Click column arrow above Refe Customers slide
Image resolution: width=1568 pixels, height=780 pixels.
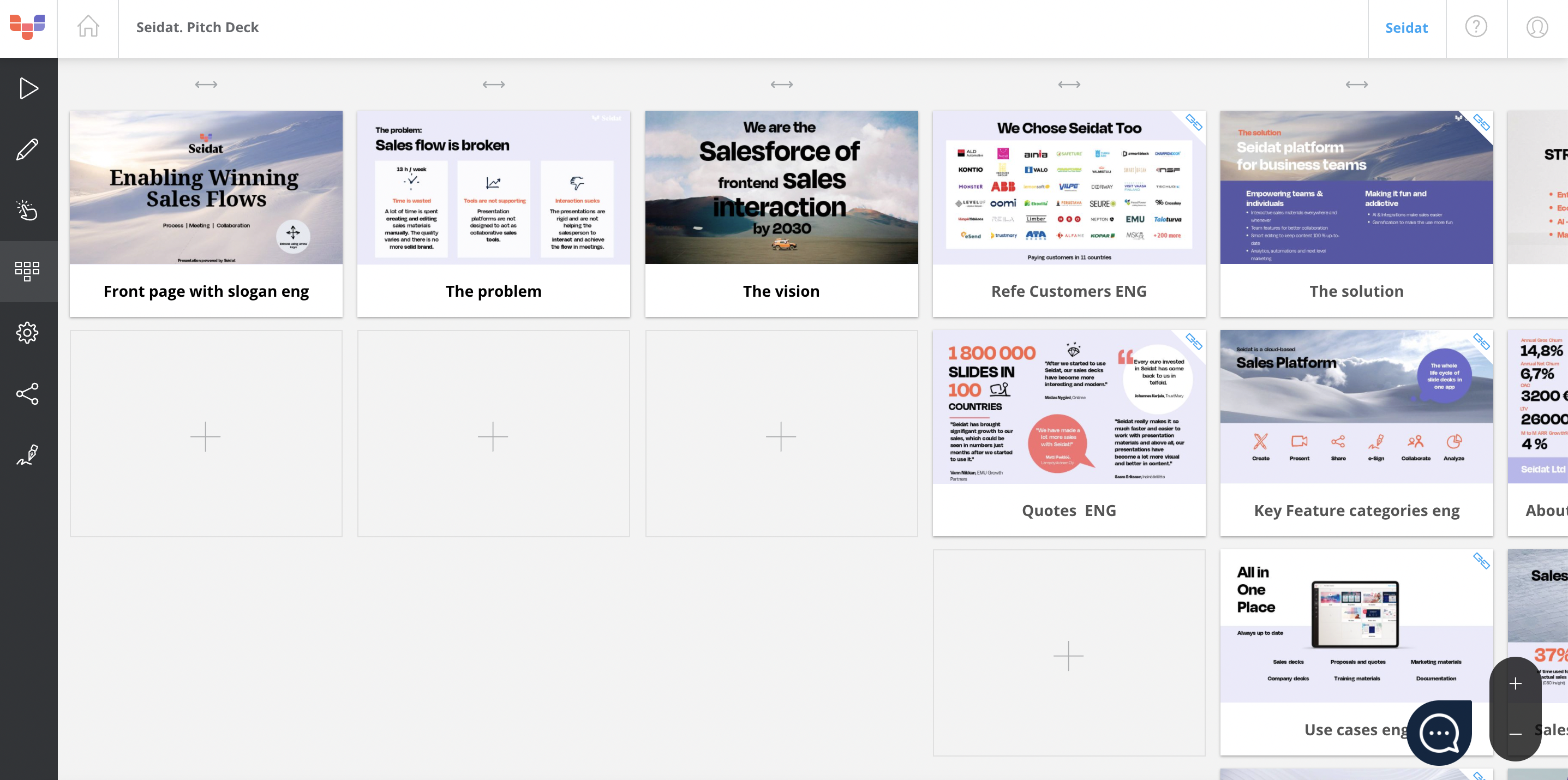pos(1069,84)
